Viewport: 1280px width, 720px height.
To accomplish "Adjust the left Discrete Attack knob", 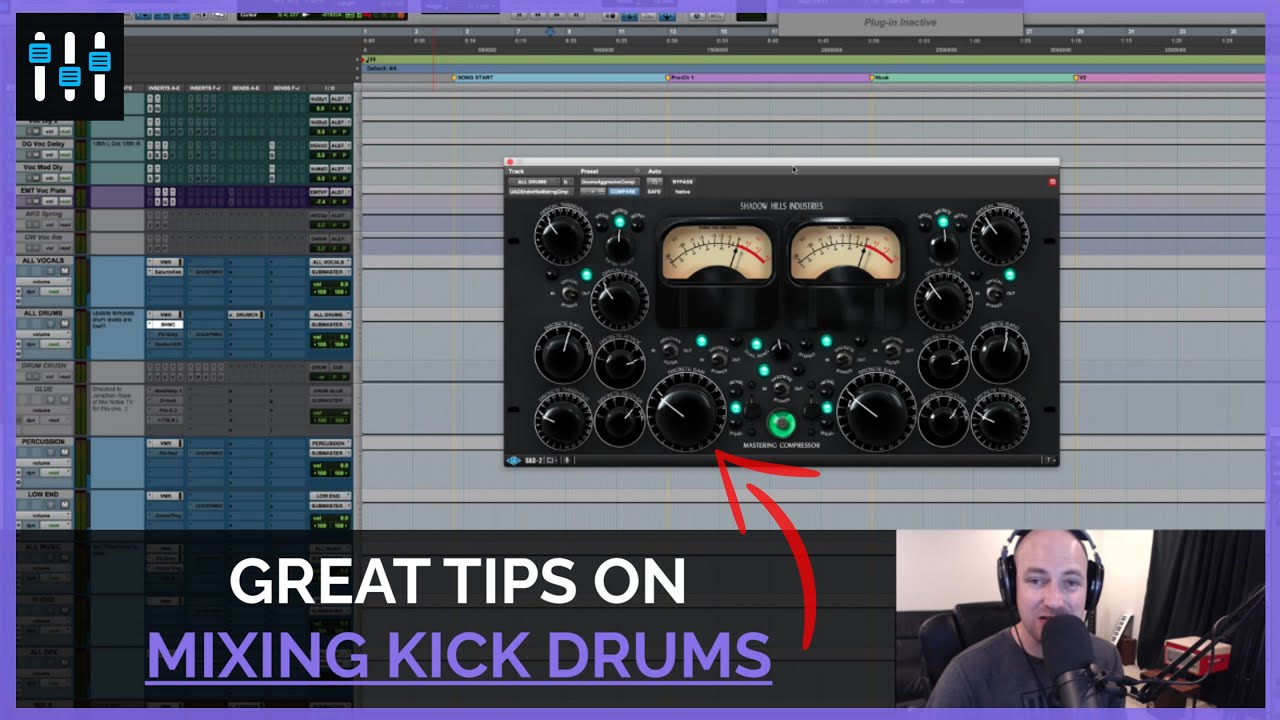I will tap(619, 362).
